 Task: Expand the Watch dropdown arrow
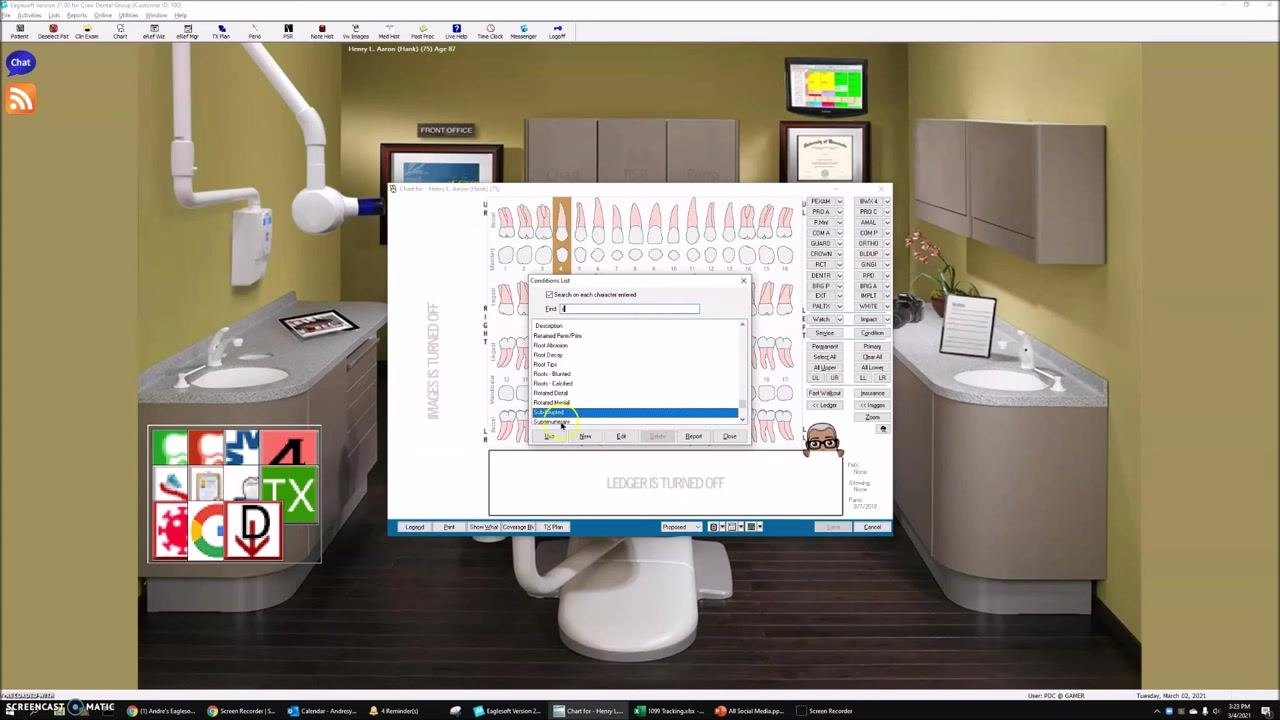tap(839, 319)
